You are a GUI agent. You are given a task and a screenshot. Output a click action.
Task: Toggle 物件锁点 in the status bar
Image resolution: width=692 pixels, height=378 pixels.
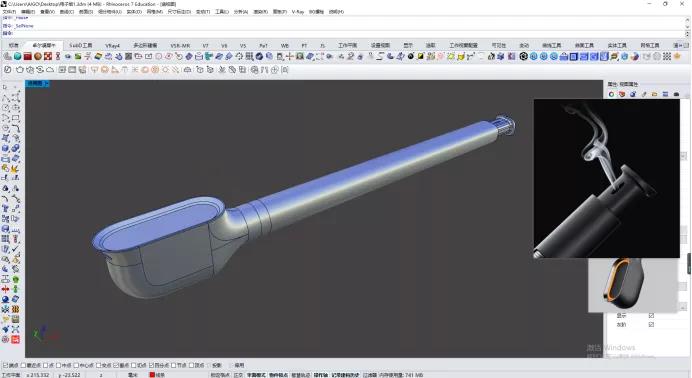pyautogui.click(x=278, y=375)
